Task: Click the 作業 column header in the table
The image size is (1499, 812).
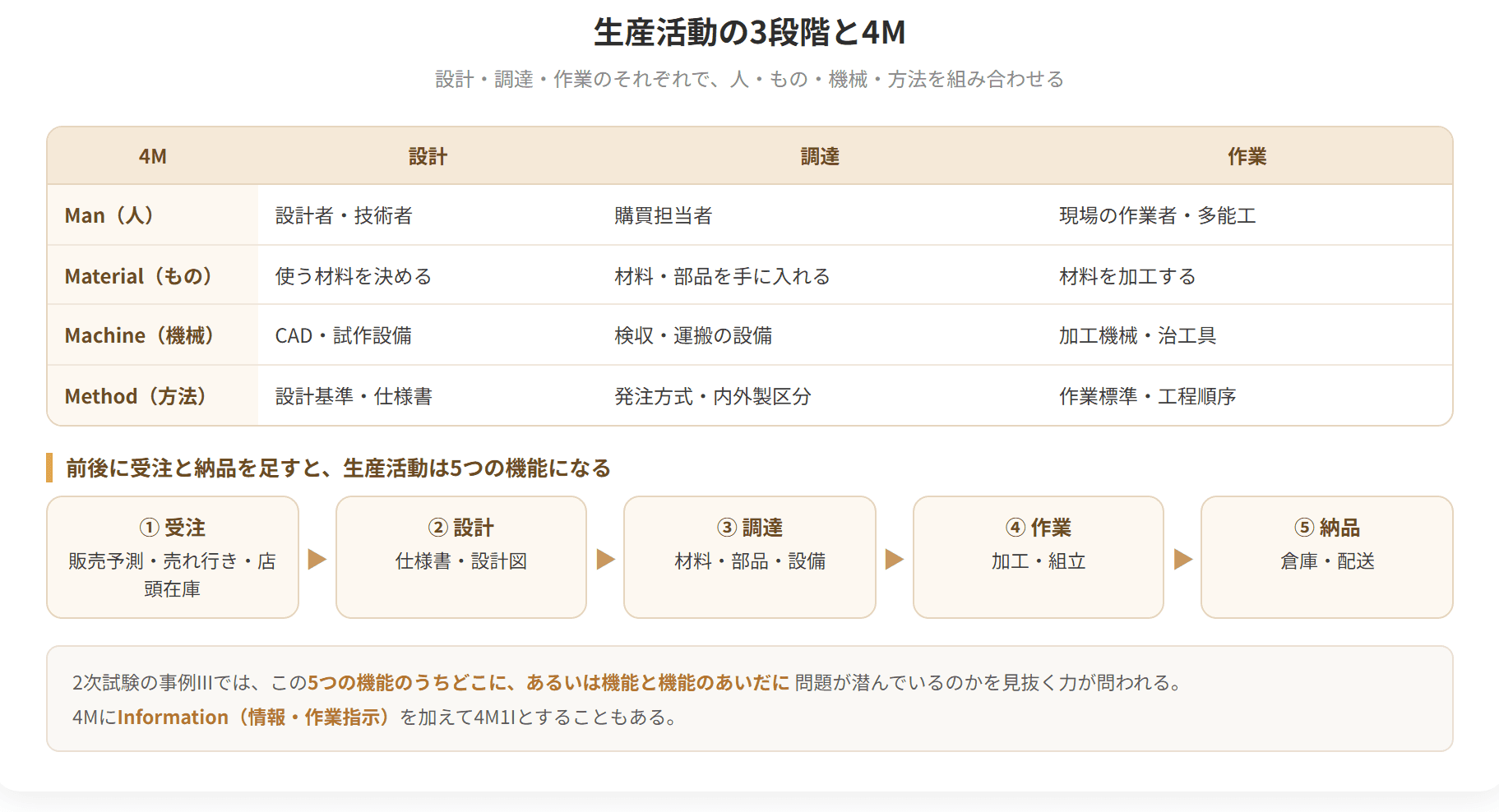Action: coord(1247,156)
